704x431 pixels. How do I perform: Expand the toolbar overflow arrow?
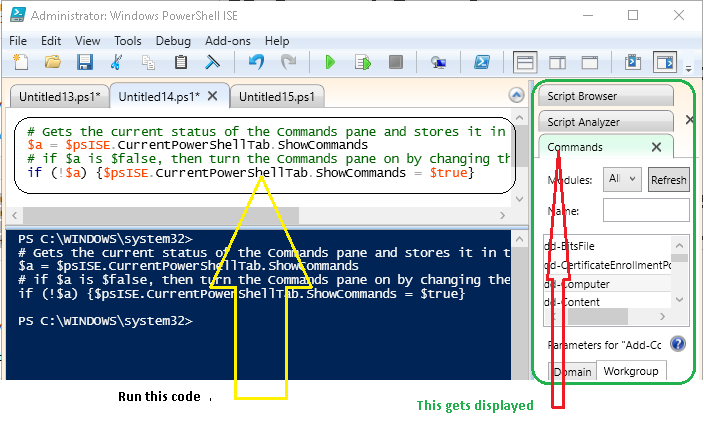pyautogui.click(x=689, y=68)
